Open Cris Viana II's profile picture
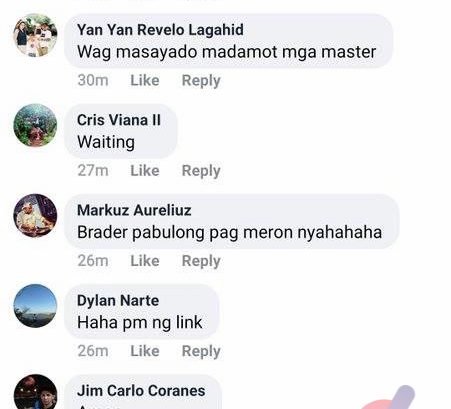 (x=35, y=125)
